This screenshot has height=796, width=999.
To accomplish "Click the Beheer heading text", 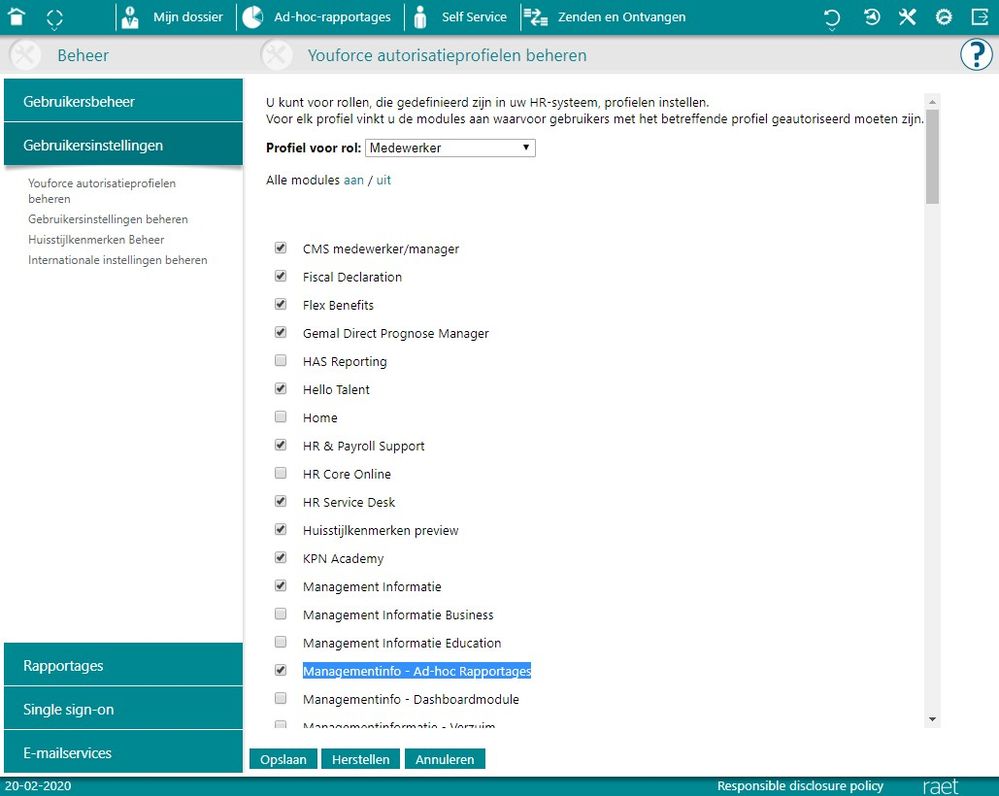I will tap(83, 55).
